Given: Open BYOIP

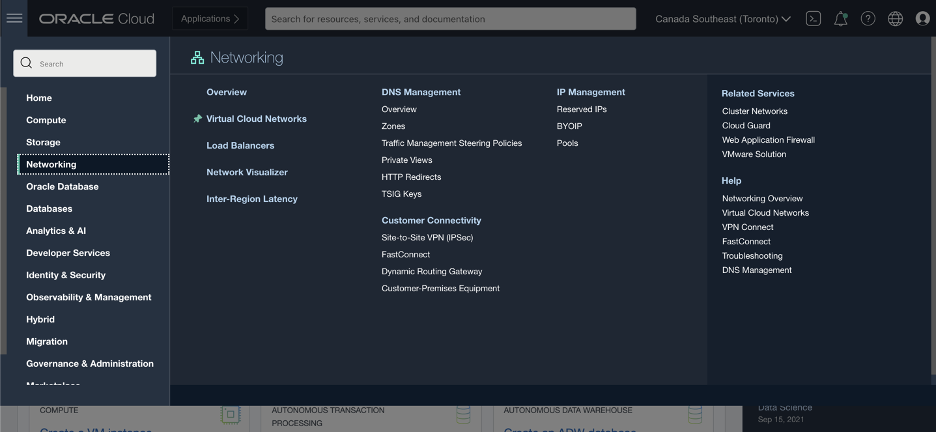Looking at the screenshot, I should tap(569, 126).
